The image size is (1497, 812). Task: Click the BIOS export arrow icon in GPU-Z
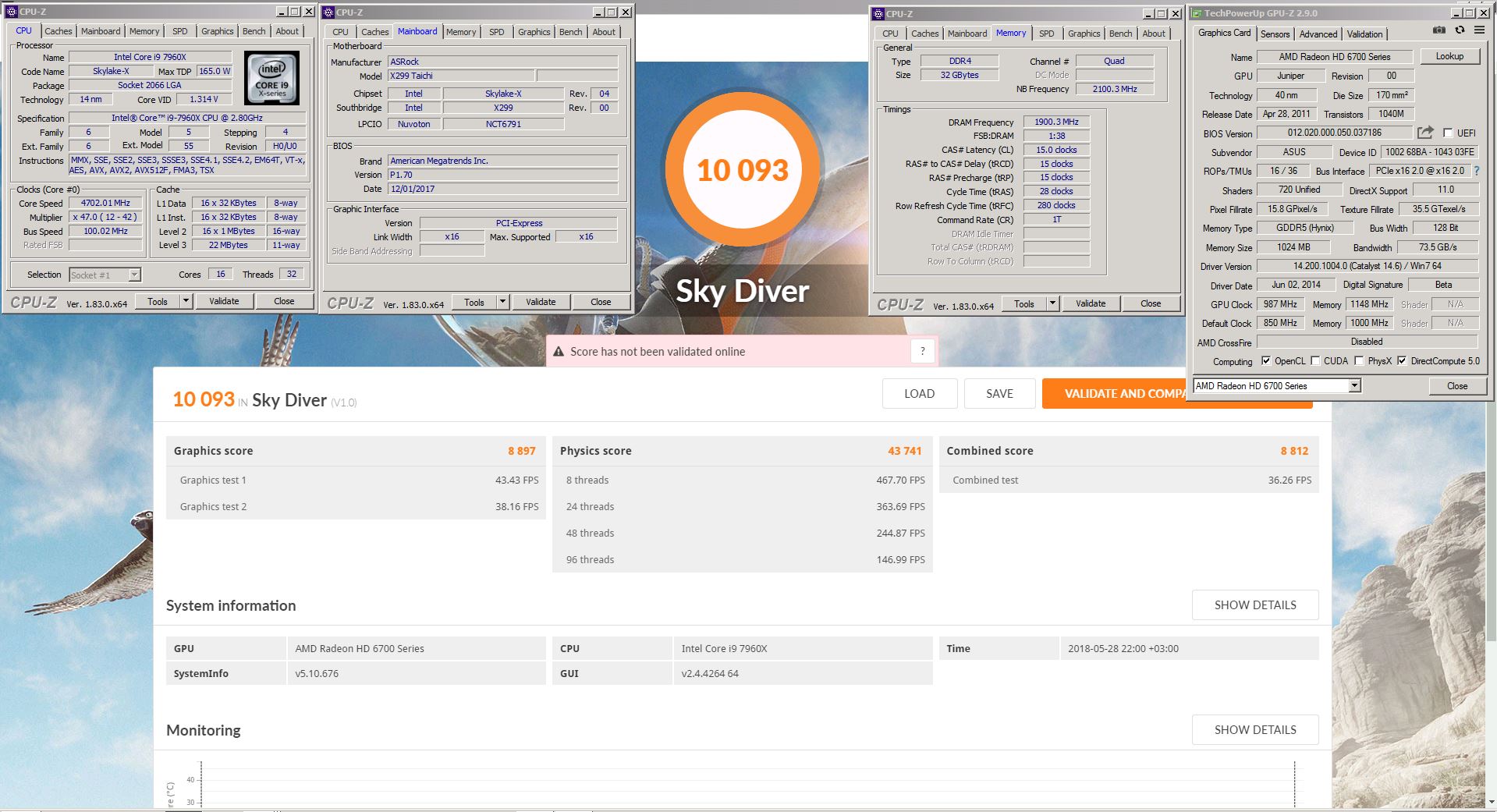point(1425,133)
